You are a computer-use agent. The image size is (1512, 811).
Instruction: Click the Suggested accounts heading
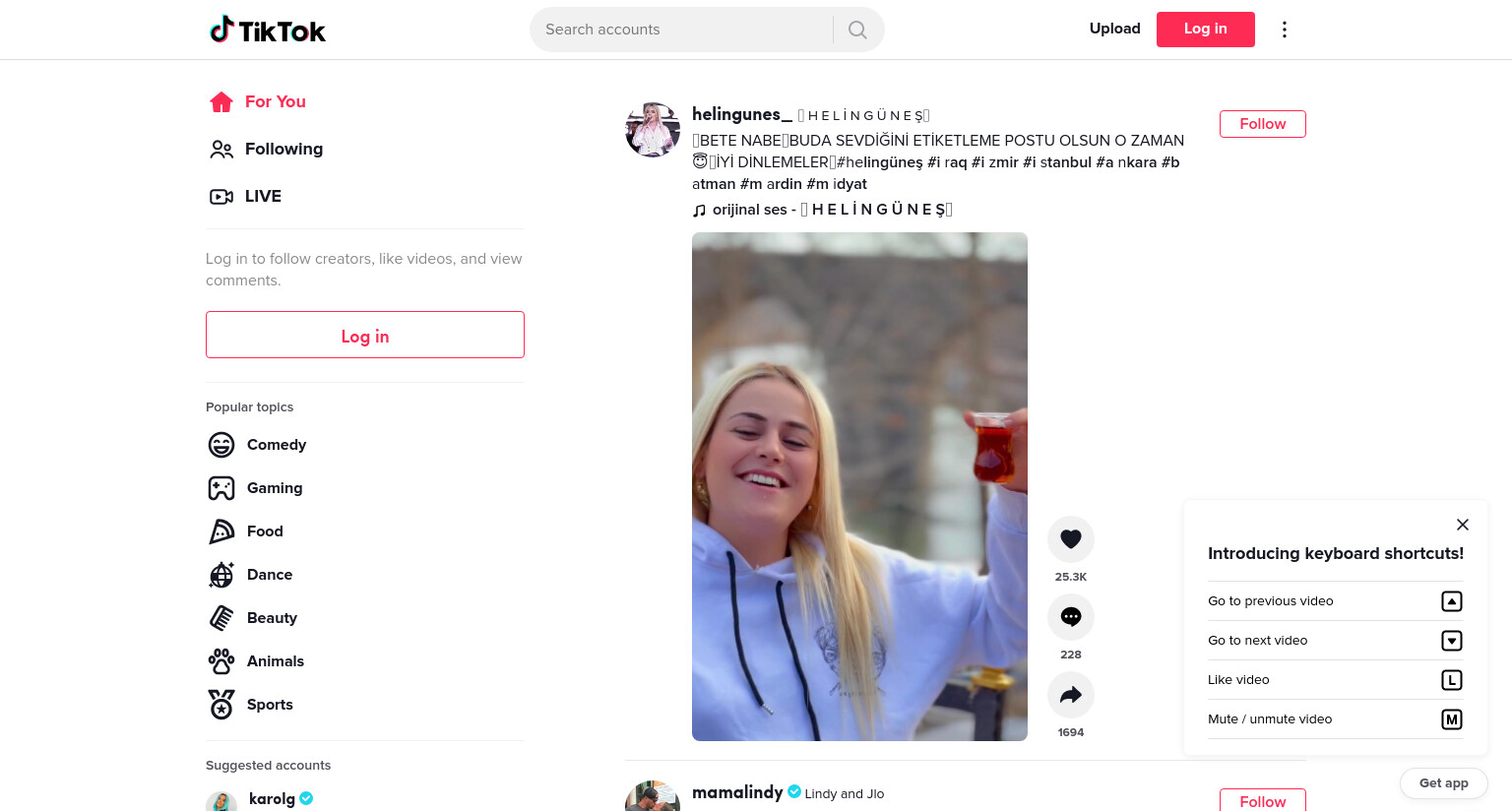coord(268,766)
